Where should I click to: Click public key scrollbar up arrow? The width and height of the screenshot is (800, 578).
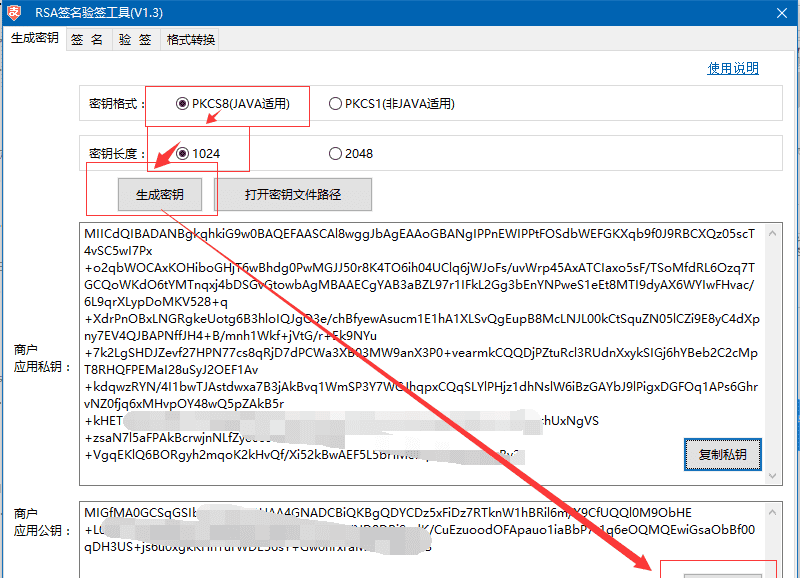pyautogui.click(x=772, y=512)
